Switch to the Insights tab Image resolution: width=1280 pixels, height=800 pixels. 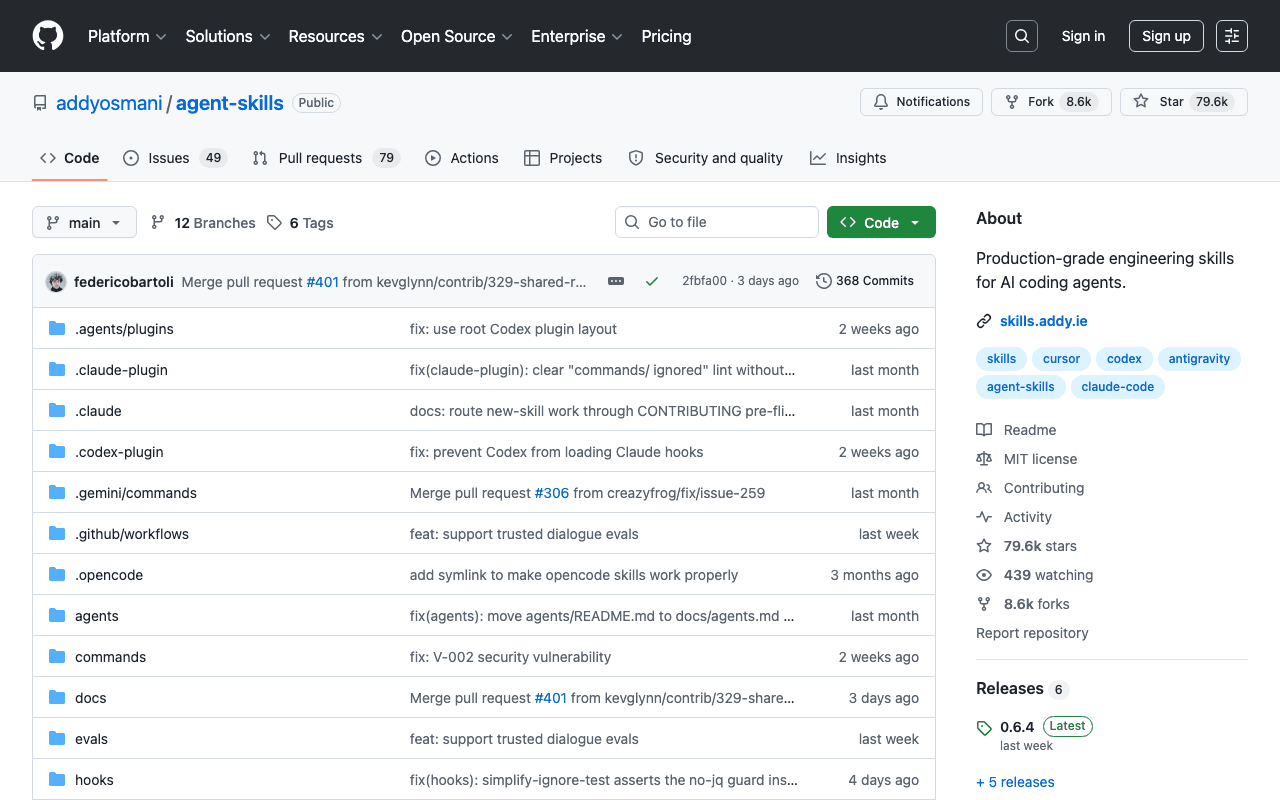[848, 158]
